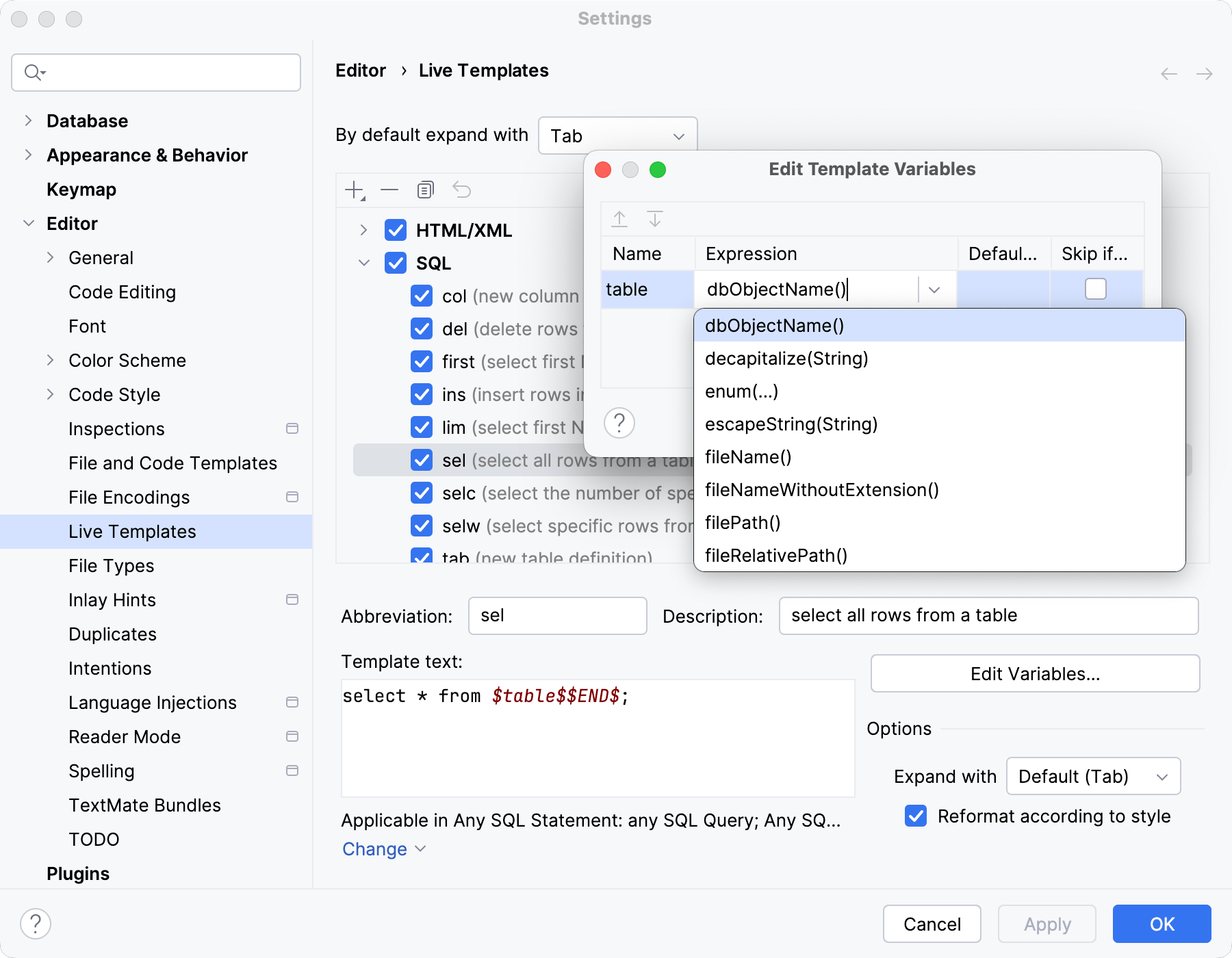Open the By default expand with dropdown

(x=616, y=135)
